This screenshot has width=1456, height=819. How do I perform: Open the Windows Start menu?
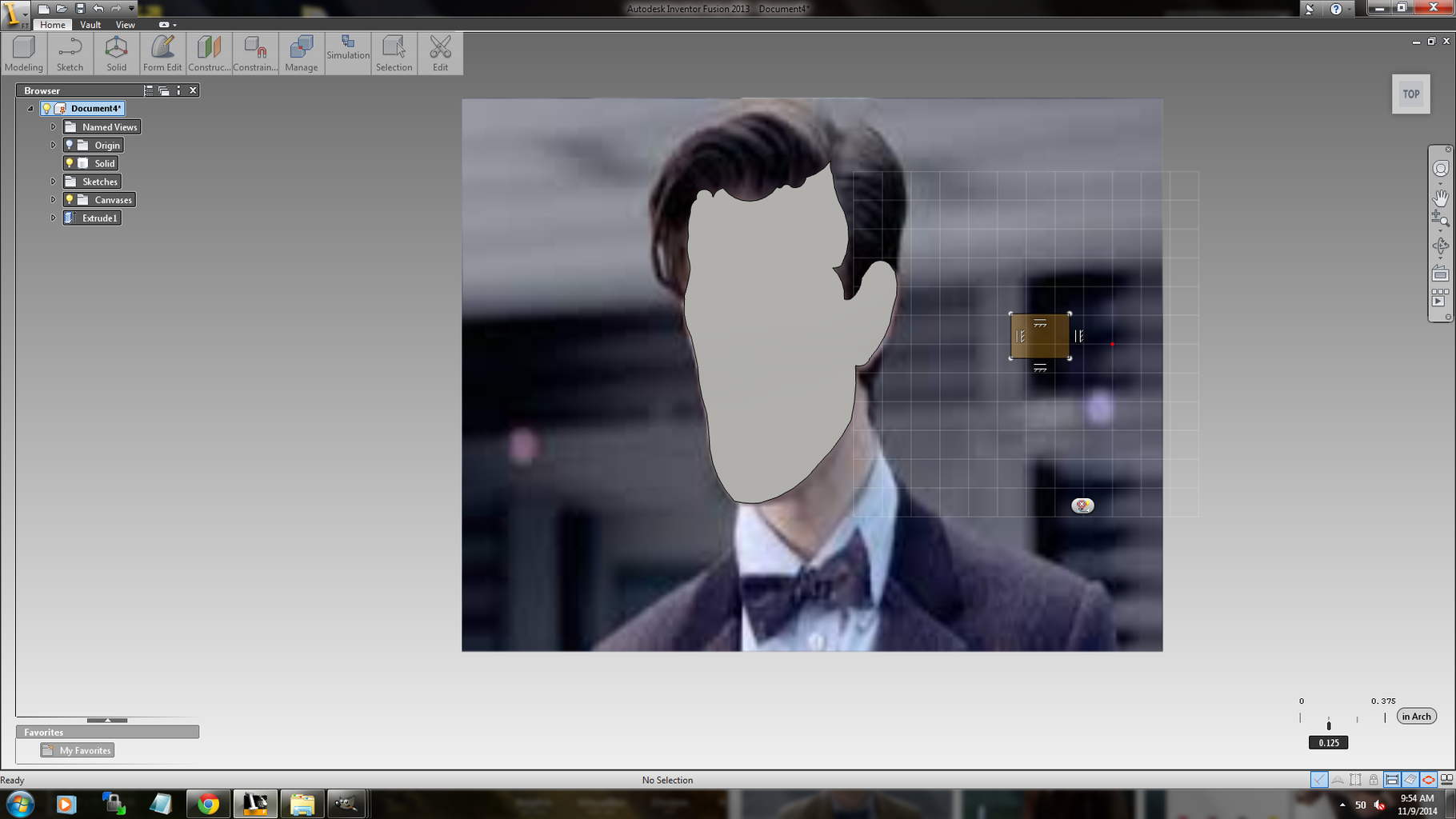coord(20,804)
